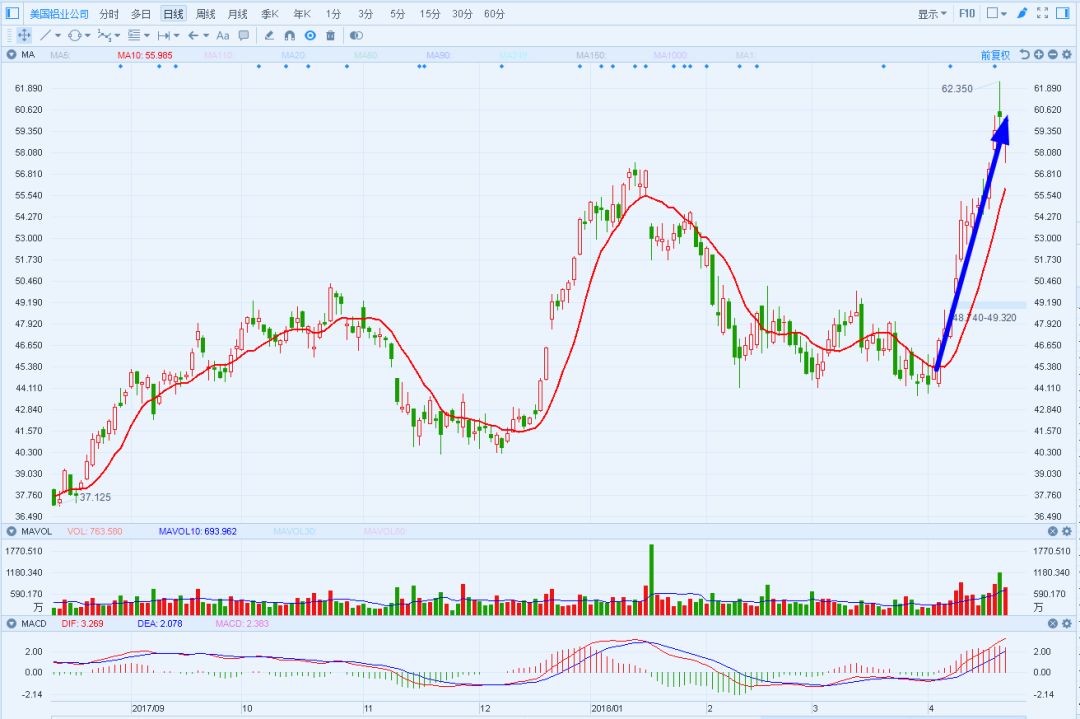The height and width of the screenshot is (719, 1080).
Task: Click the 62.350 high price label
Action: 957,89
